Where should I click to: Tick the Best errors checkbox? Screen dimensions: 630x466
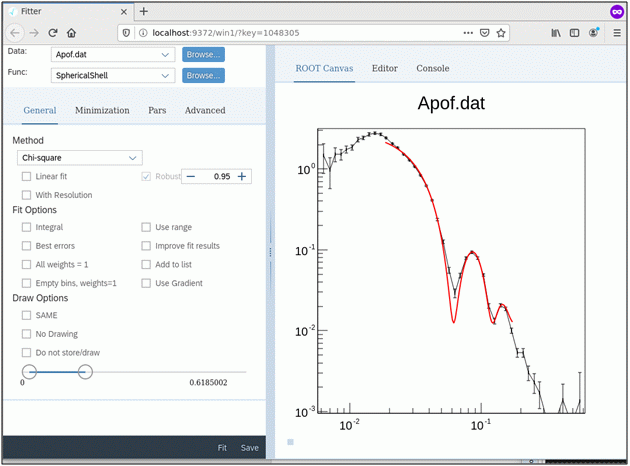point(27,246)
